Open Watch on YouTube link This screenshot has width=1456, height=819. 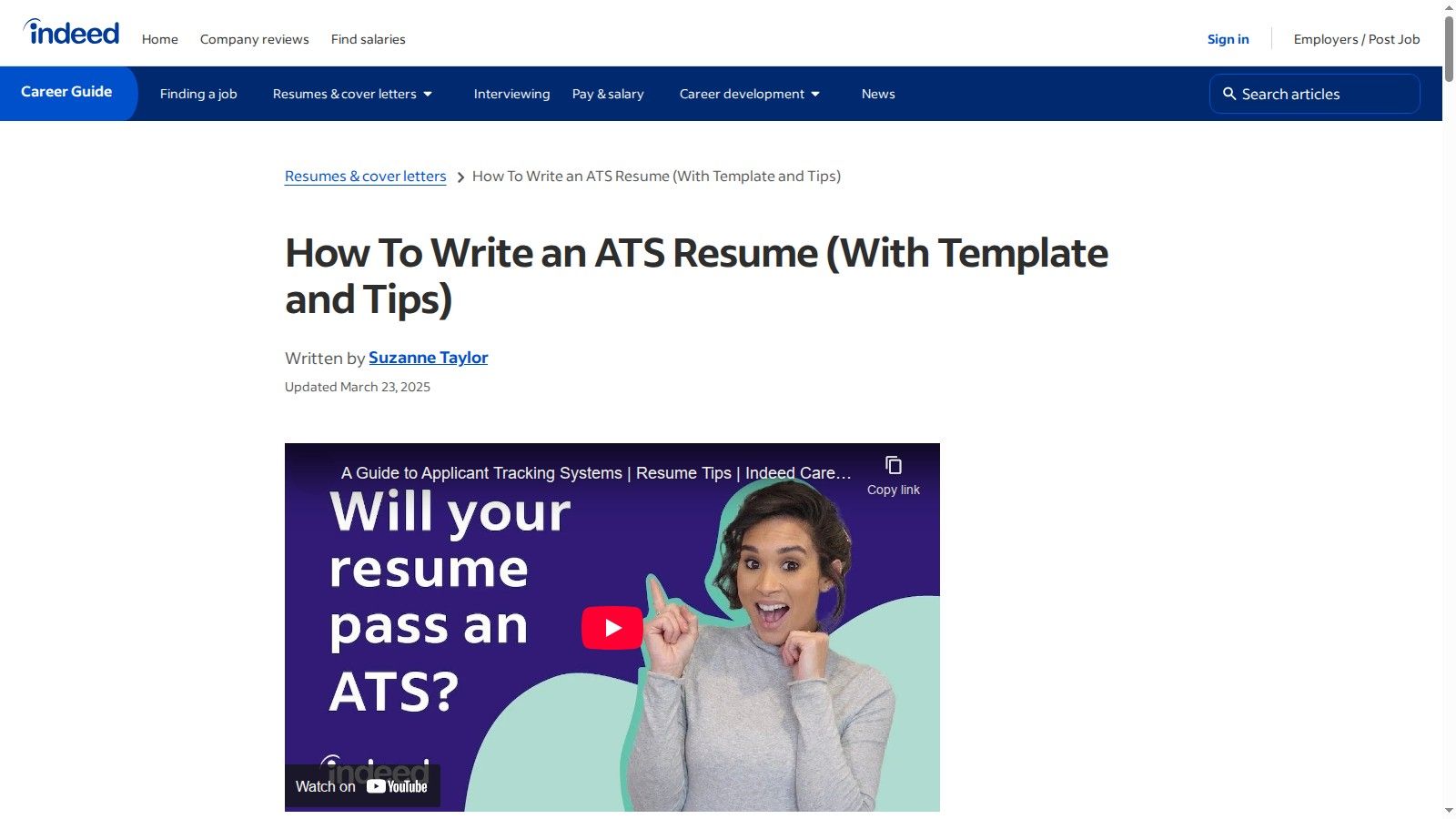362,786
